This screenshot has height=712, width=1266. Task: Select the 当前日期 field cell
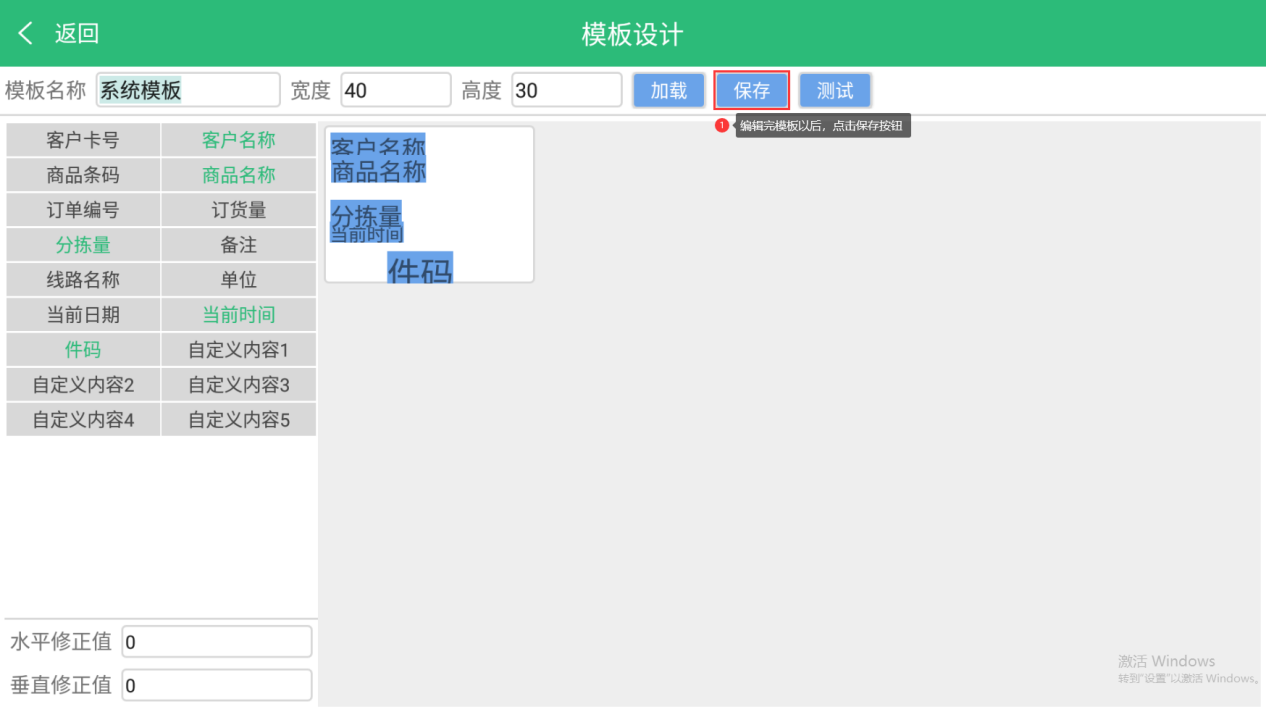[x=83, y=316]
